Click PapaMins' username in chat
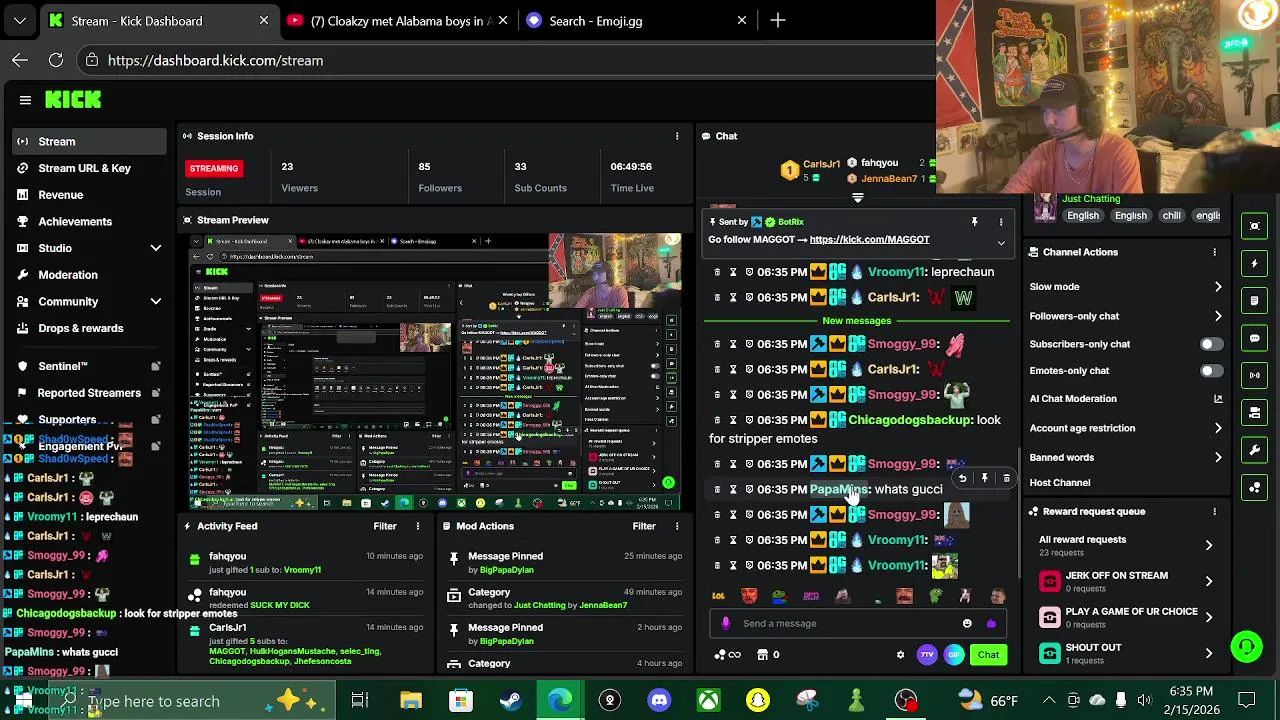The image size is (1280, 720). [839, 489]
